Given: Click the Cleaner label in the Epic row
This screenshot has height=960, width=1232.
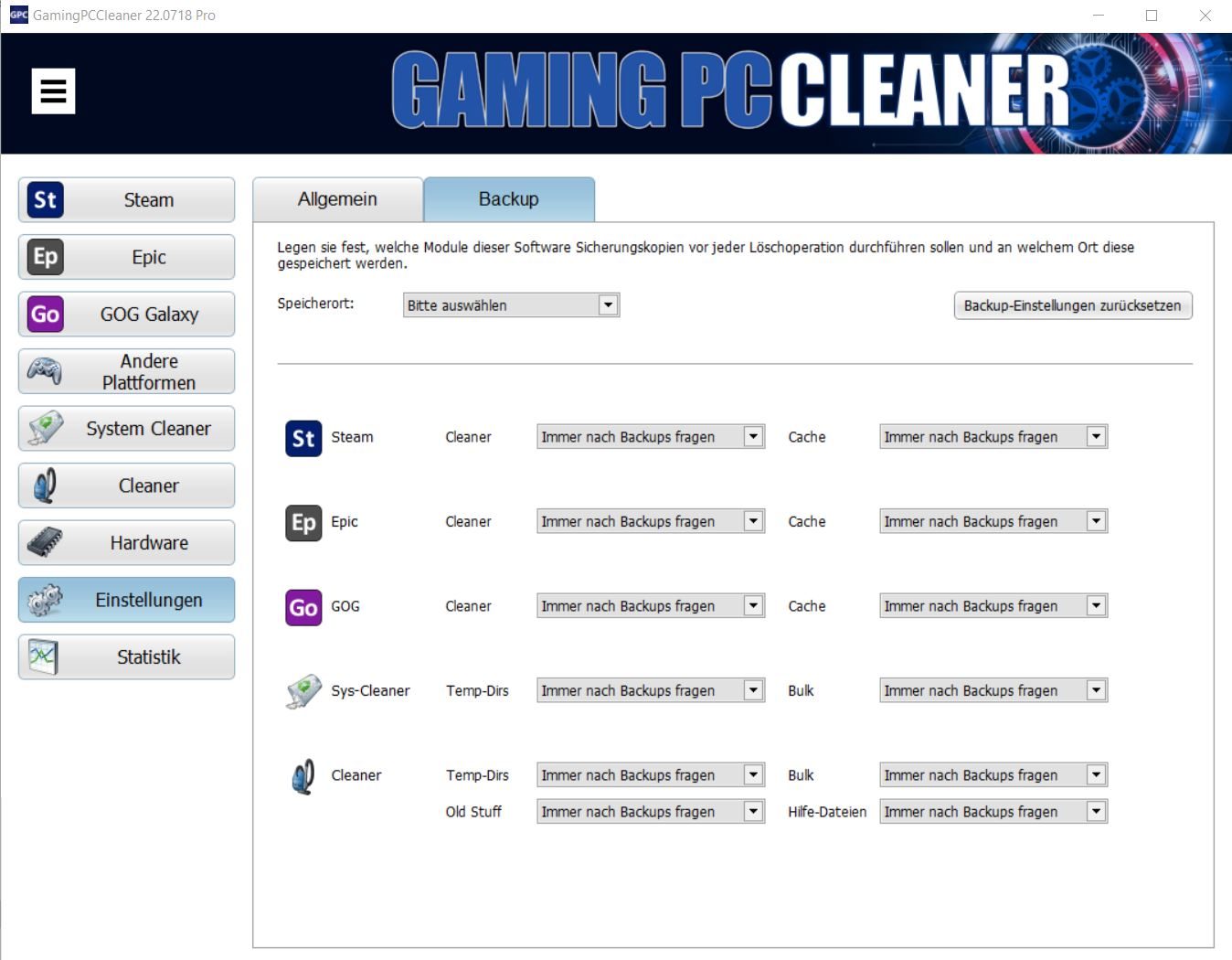Looking at the screenshot, I should (468, 521).
